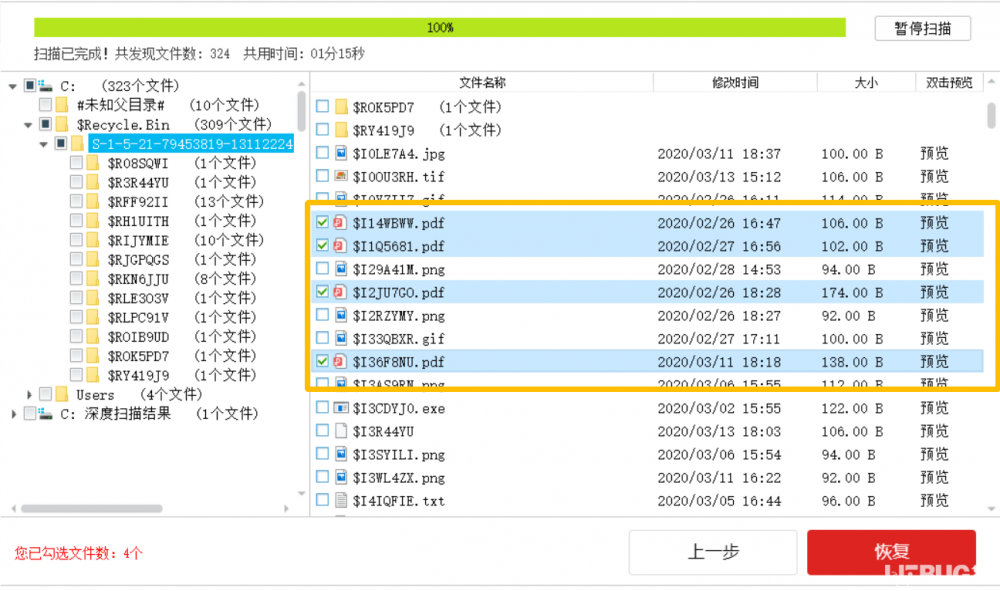Viewport: 1000px width, 591px height.
Task: Click the PDF icon of $I2JU7GO.pdf
Action: click(341, 292)
